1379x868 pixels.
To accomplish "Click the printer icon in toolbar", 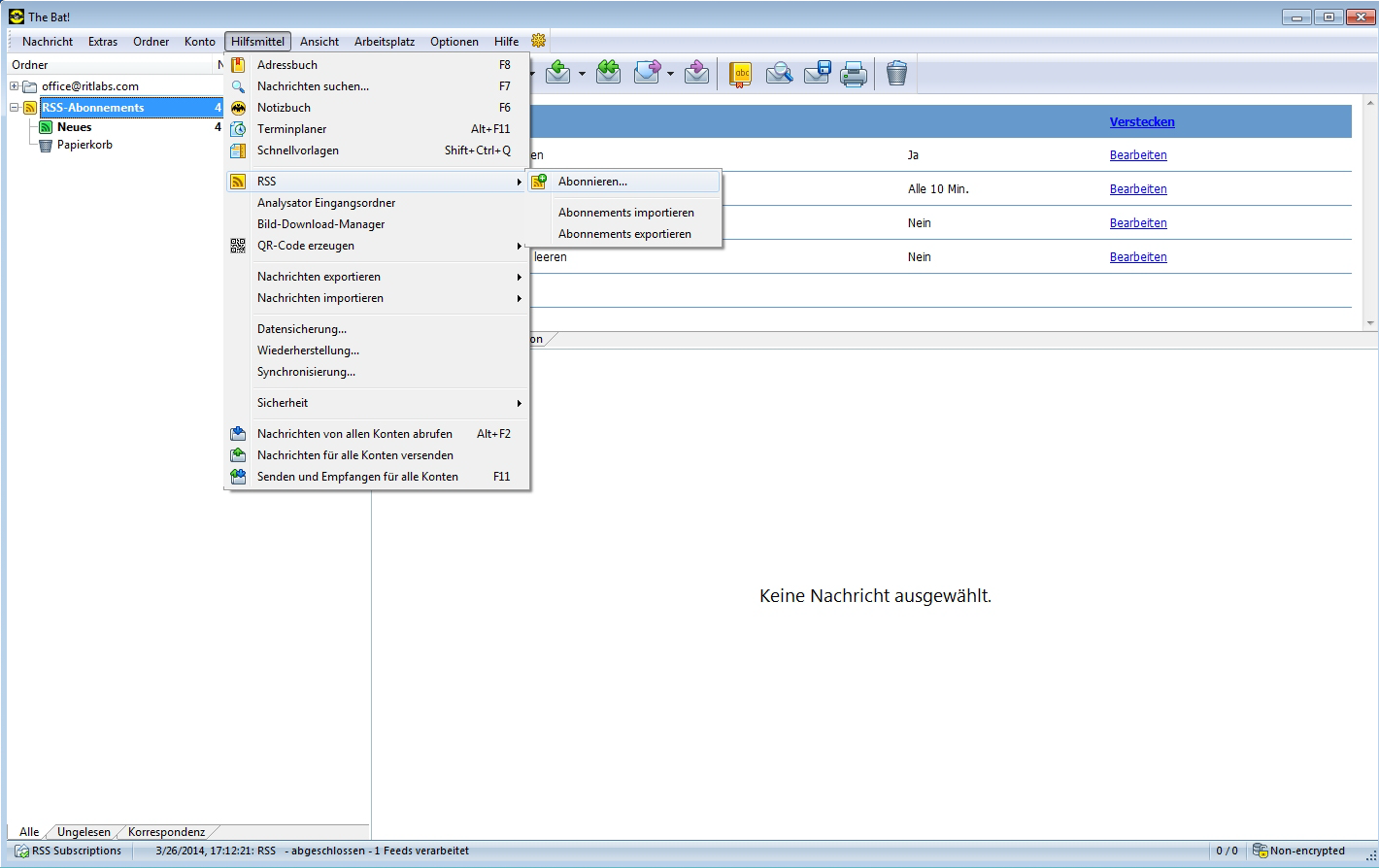I will click(854, 74).
